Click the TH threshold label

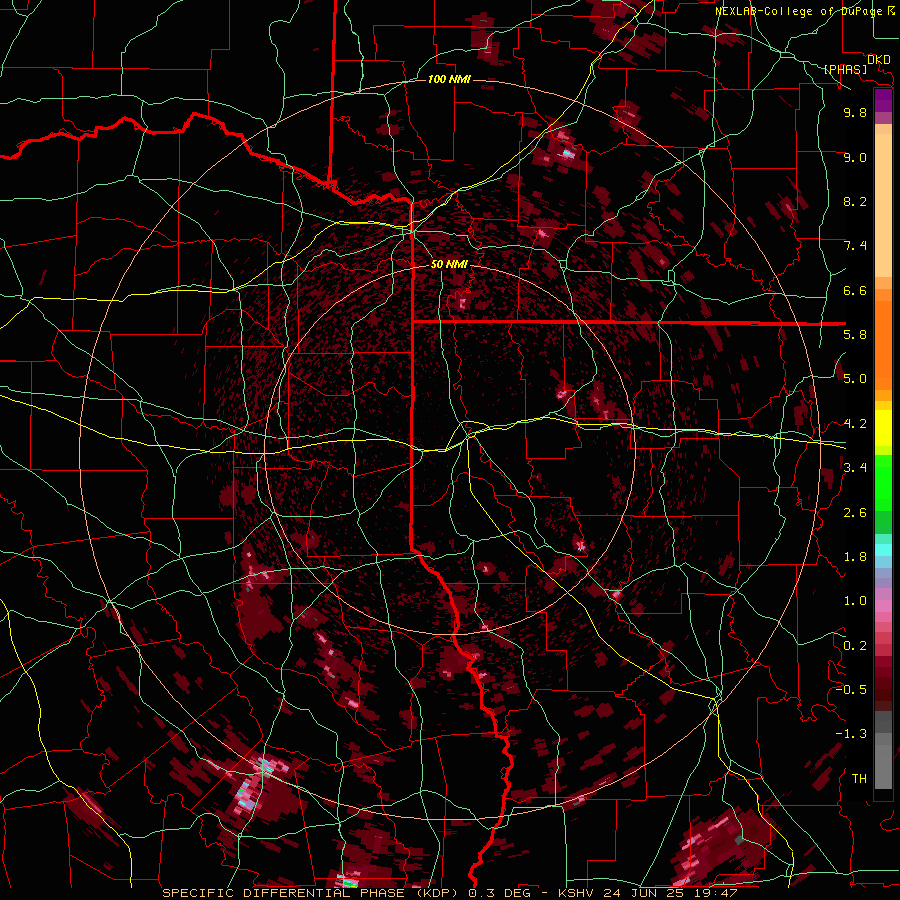pos(859,778)
